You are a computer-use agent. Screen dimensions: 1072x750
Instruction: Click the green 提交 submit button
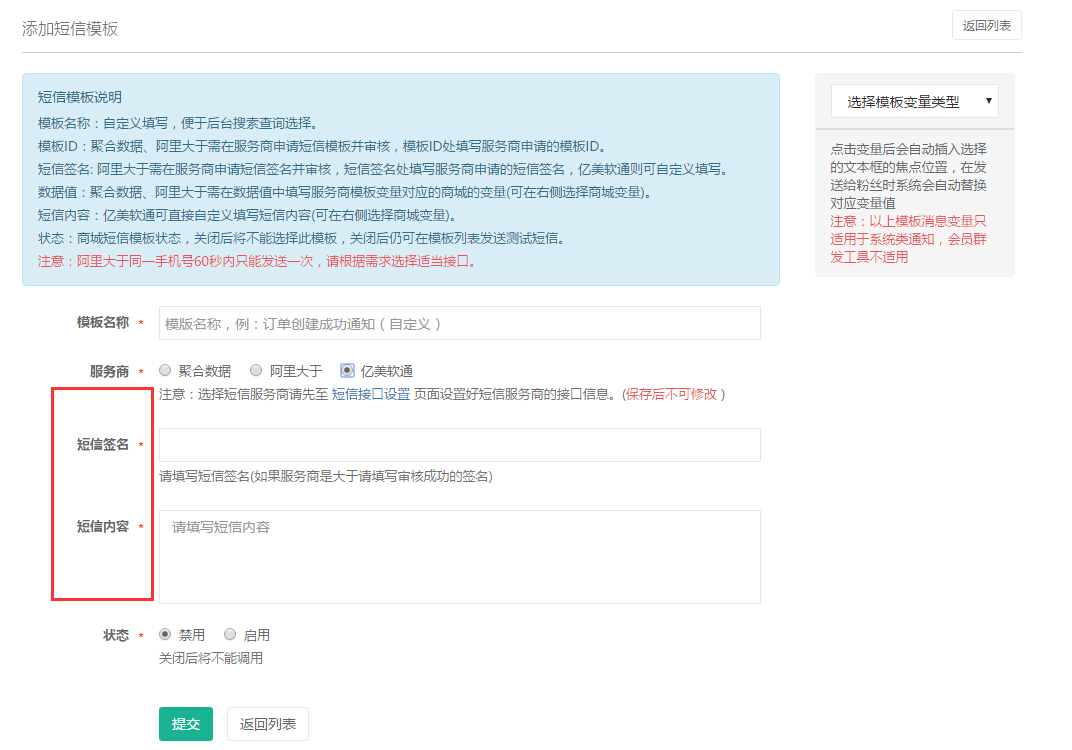pyautogui.click(x=186, y=723)
